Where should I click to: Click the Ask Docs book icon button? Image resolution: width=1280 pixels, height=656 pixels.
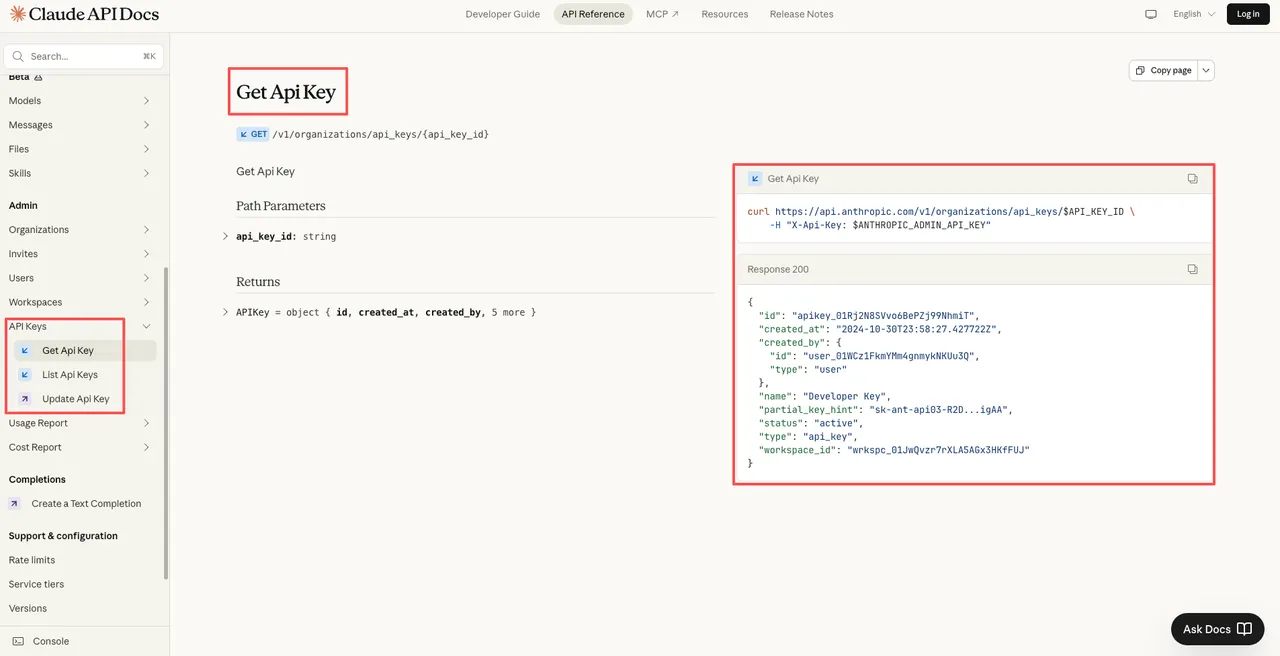[1244, 629]
